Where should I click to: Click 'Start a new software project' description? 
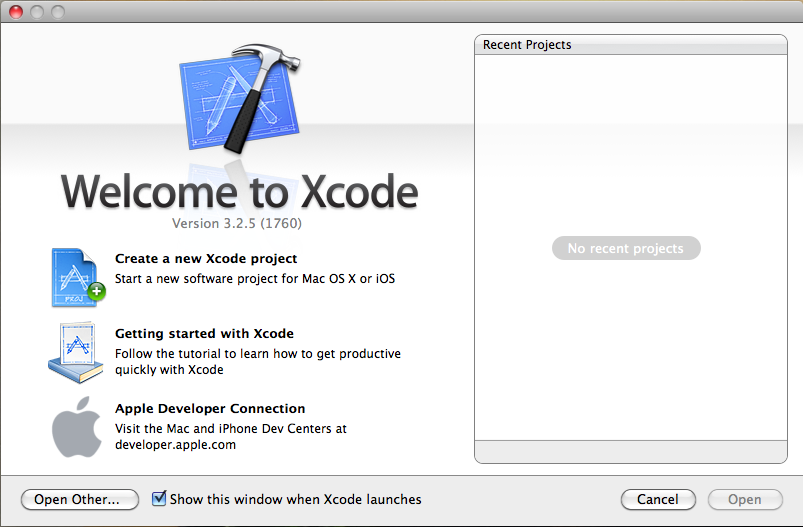click(x=255, y=279)
